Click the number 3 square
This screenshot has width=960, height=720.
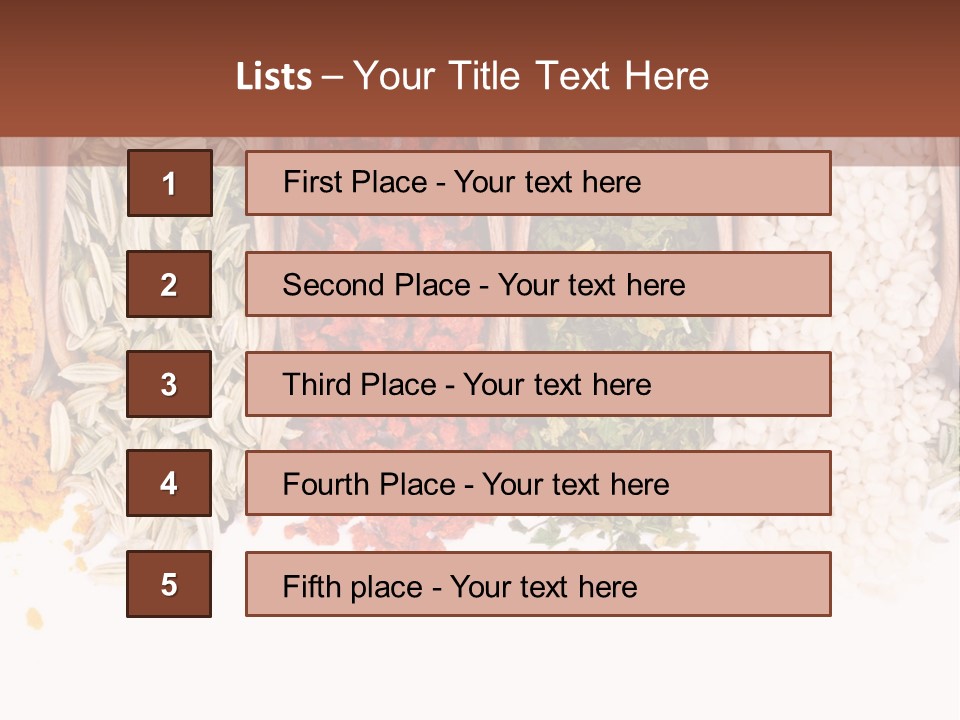click(169, 384)
